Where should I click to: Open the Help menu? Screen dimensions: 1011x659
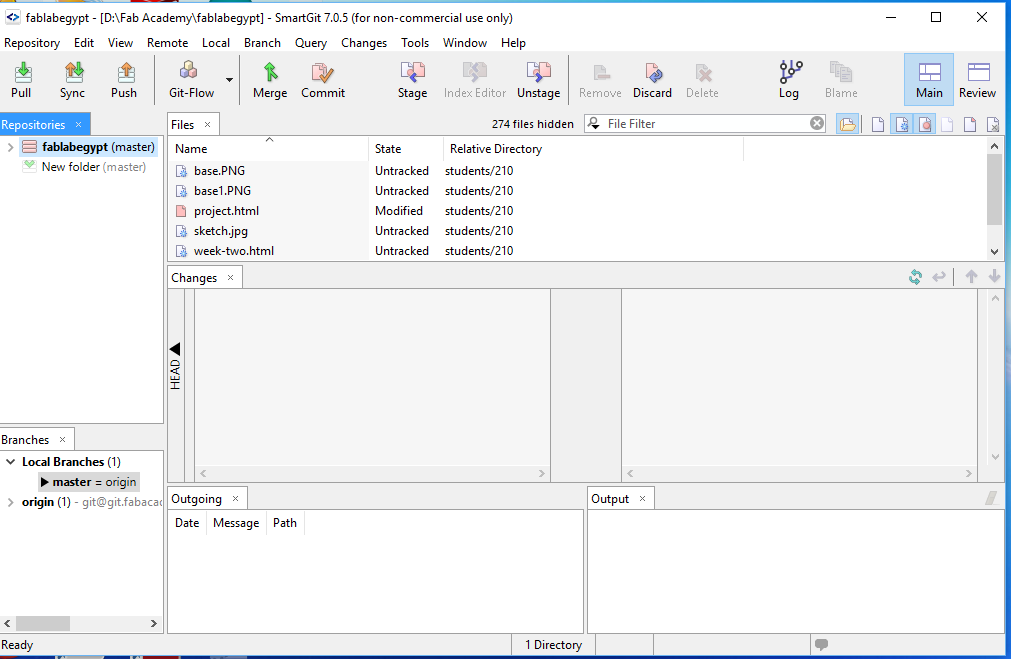coord(513,43)
